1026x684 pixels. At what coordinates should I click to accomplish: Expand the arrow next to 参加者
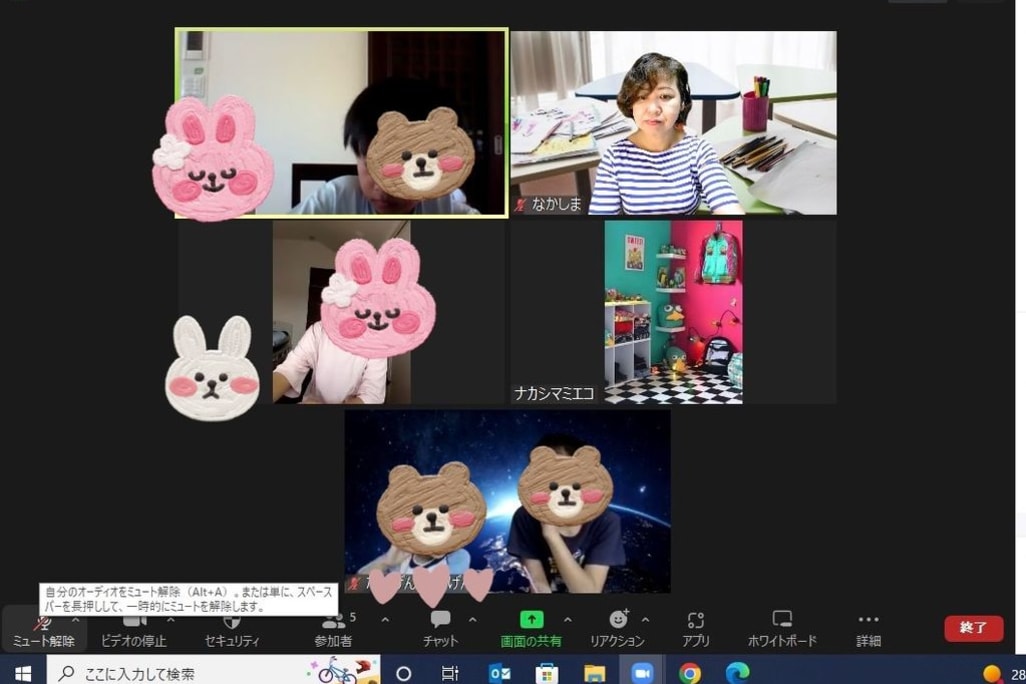tap(385, 620)
